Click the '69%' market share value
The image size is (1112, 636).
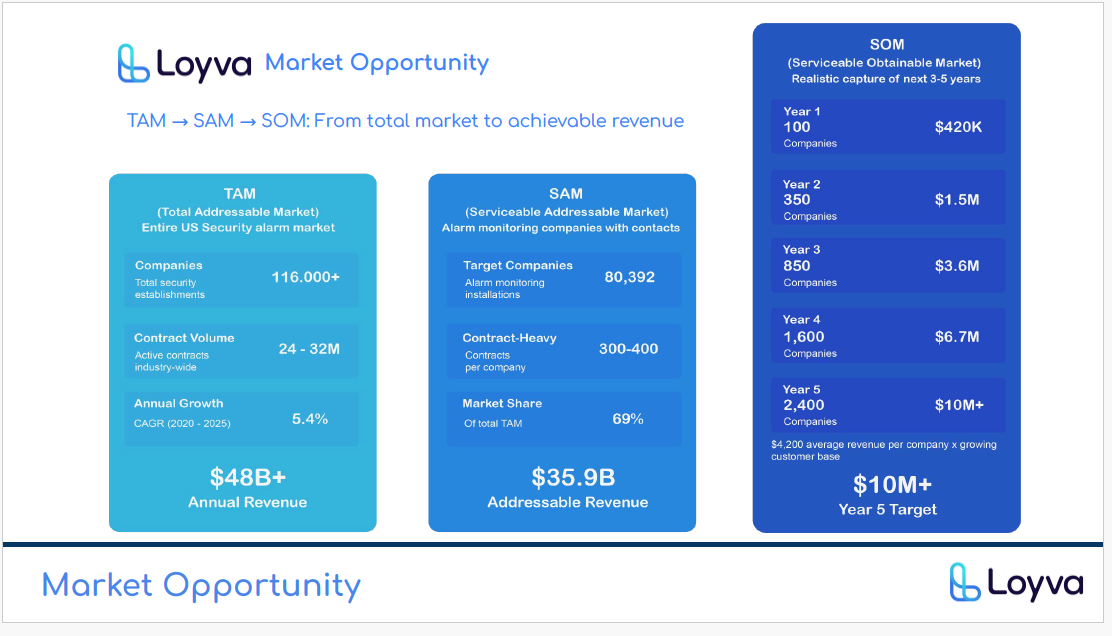[x=628, y=419]
